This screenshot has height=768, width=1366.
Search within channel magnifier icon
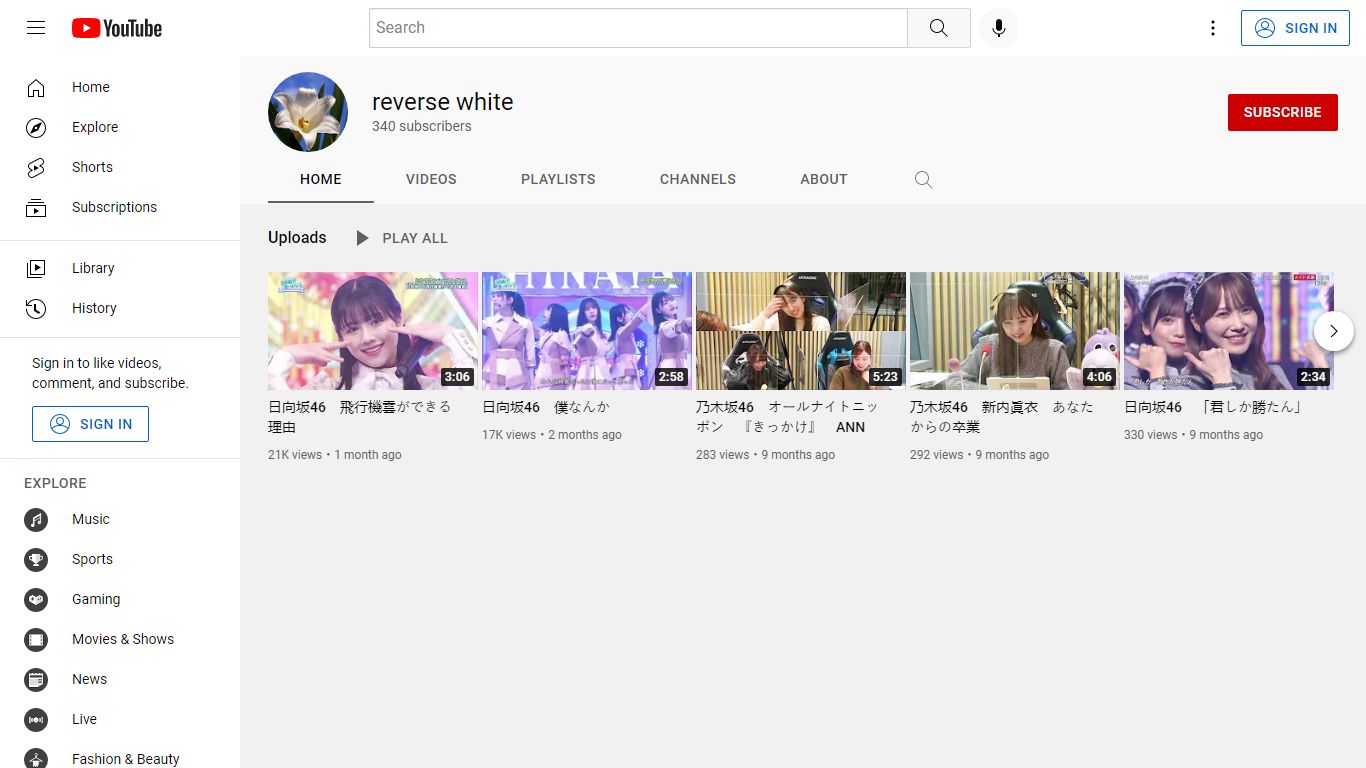click(923, 180)
